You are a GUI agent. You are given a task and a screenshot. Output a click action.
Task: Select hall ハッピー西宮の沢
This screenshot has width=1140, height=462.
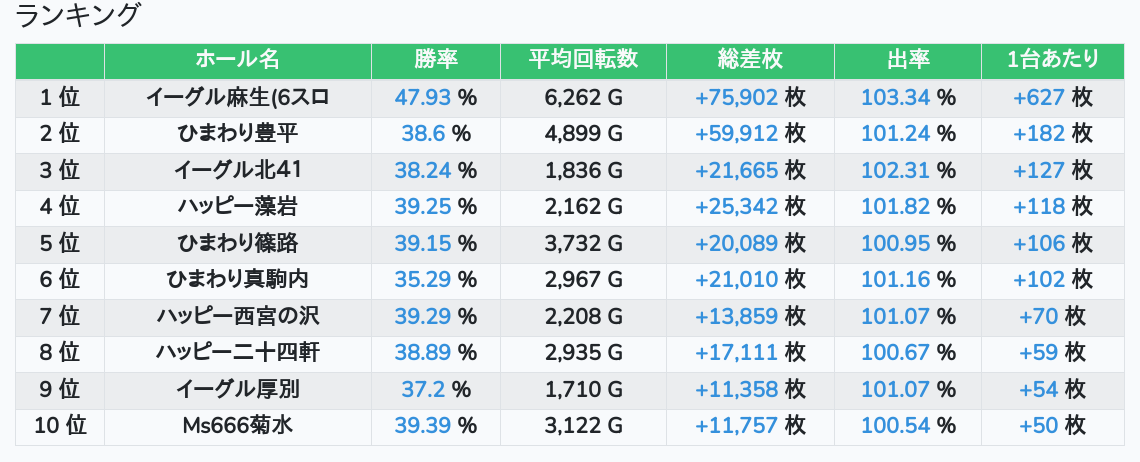coord(237,316)
